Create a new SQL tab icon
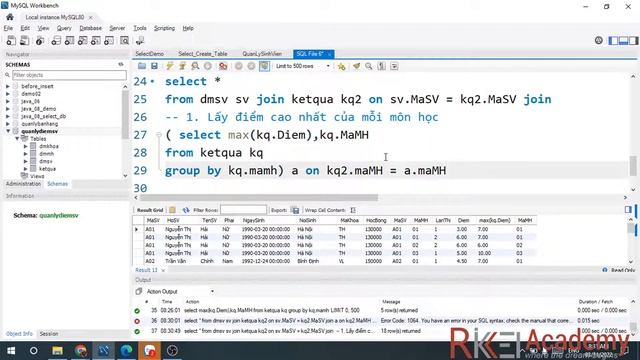 (11, 40)
